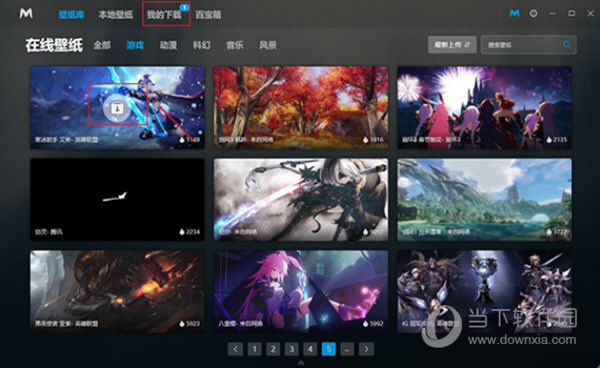Select the 风景 category filter
600x368 pixels.
pyautogui.click(x=268, y=45)
